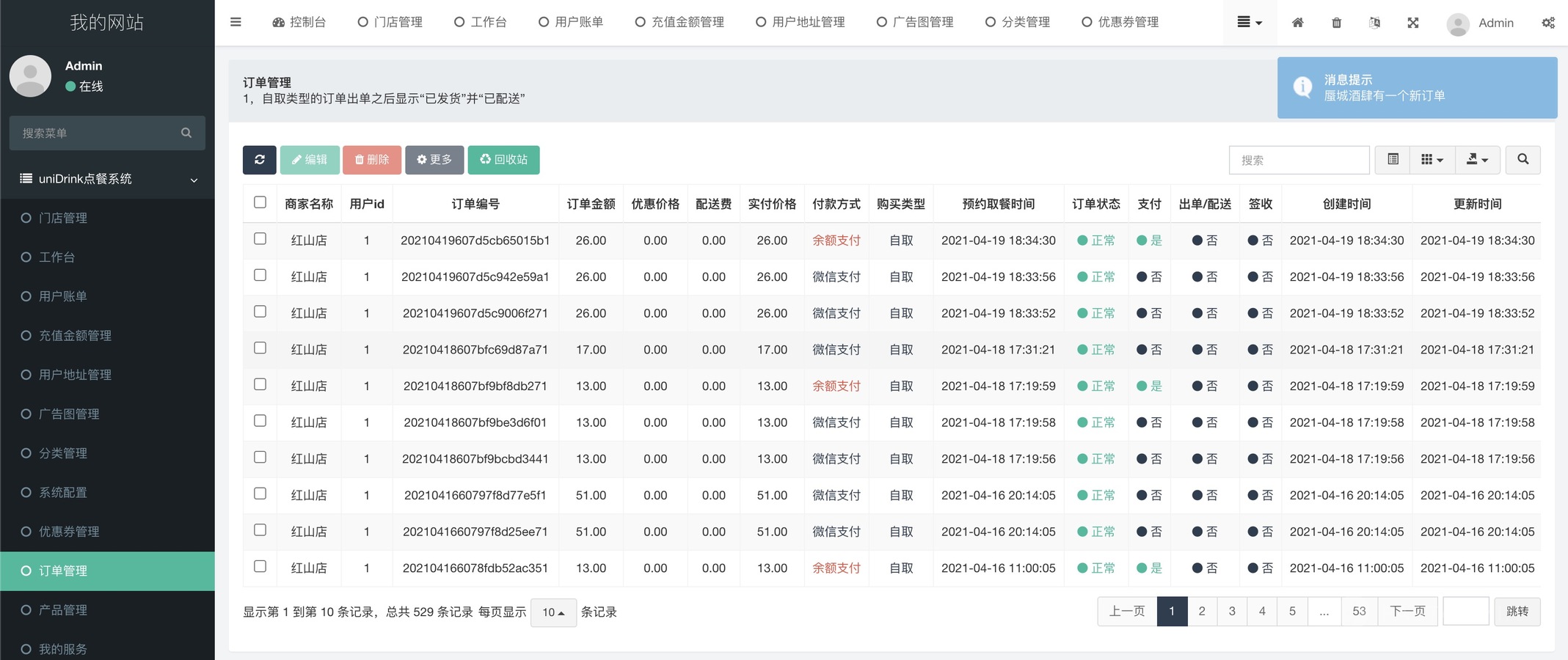Viewport: 1568px width, 660px height.
Task: Toggle fullscreen mode icon
Action: point(1412,23)
